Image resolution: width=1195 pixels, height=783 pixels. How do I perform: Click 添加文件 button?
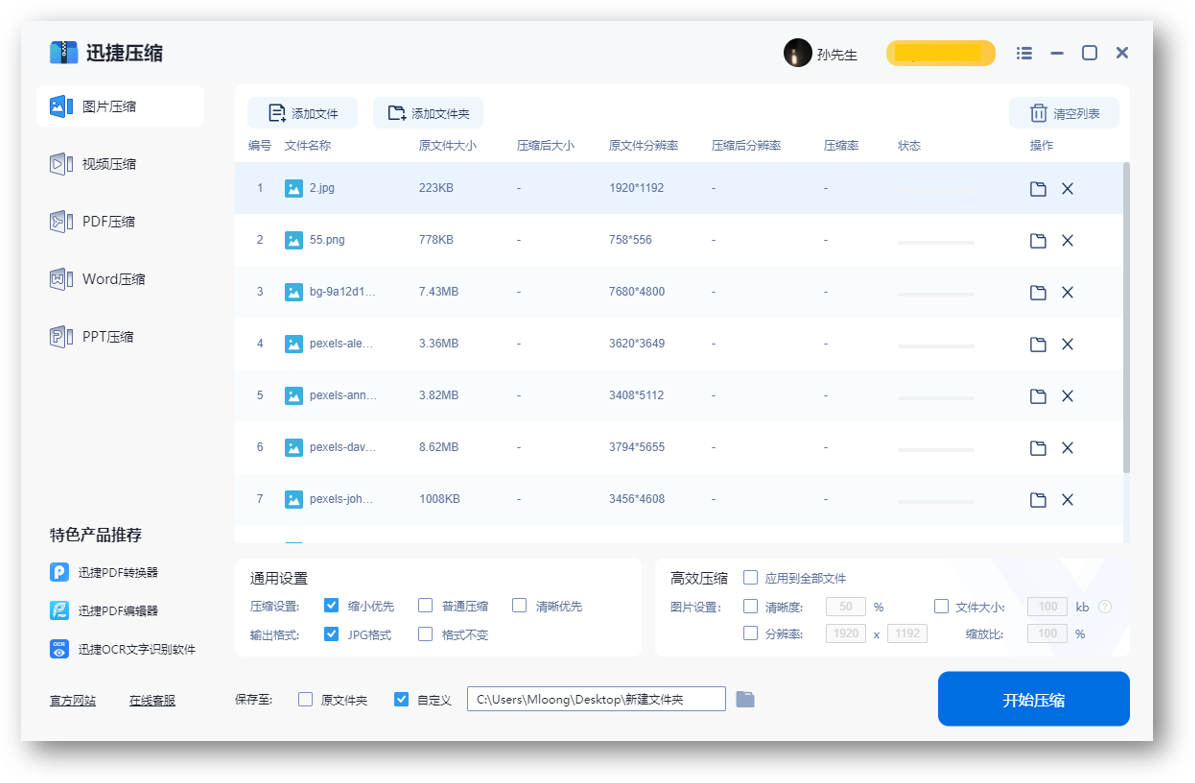[x=303, y=113]
